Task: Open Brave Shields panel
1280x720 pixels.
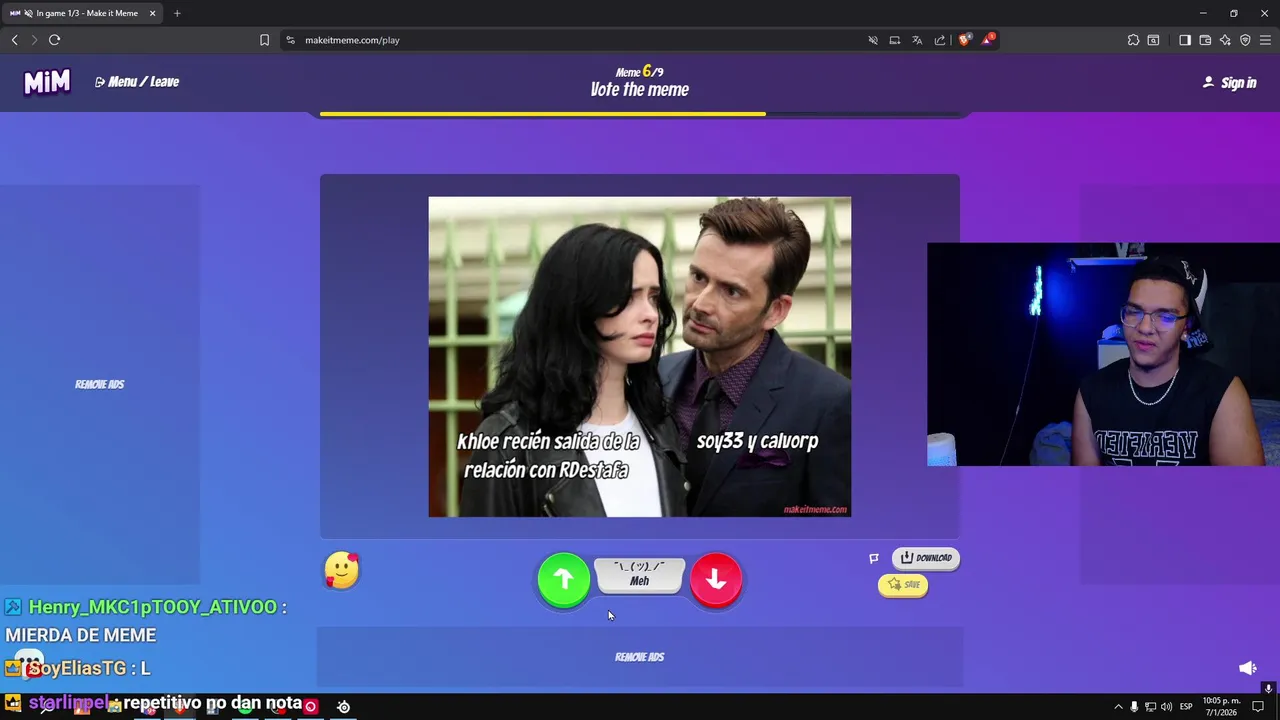Action: pos(964,40)
